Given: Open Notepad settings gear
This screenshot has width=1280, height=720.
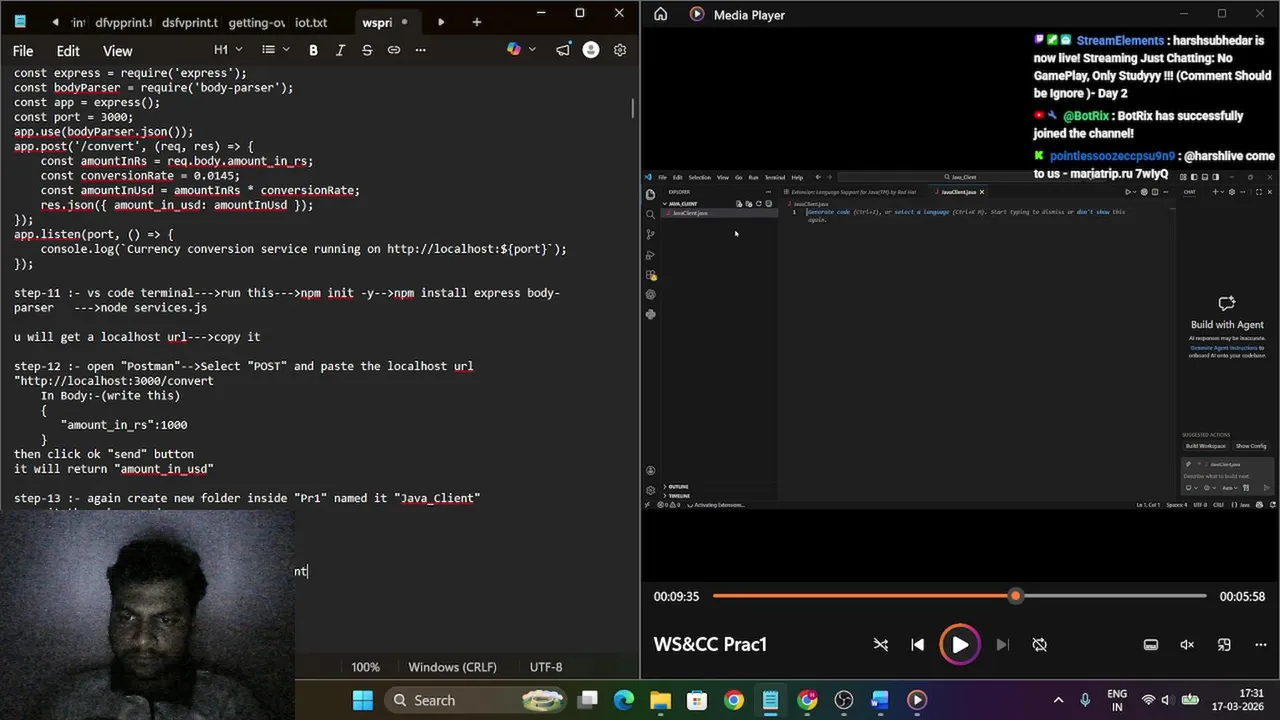Looking at the screenshot, I should pos(620,50).
